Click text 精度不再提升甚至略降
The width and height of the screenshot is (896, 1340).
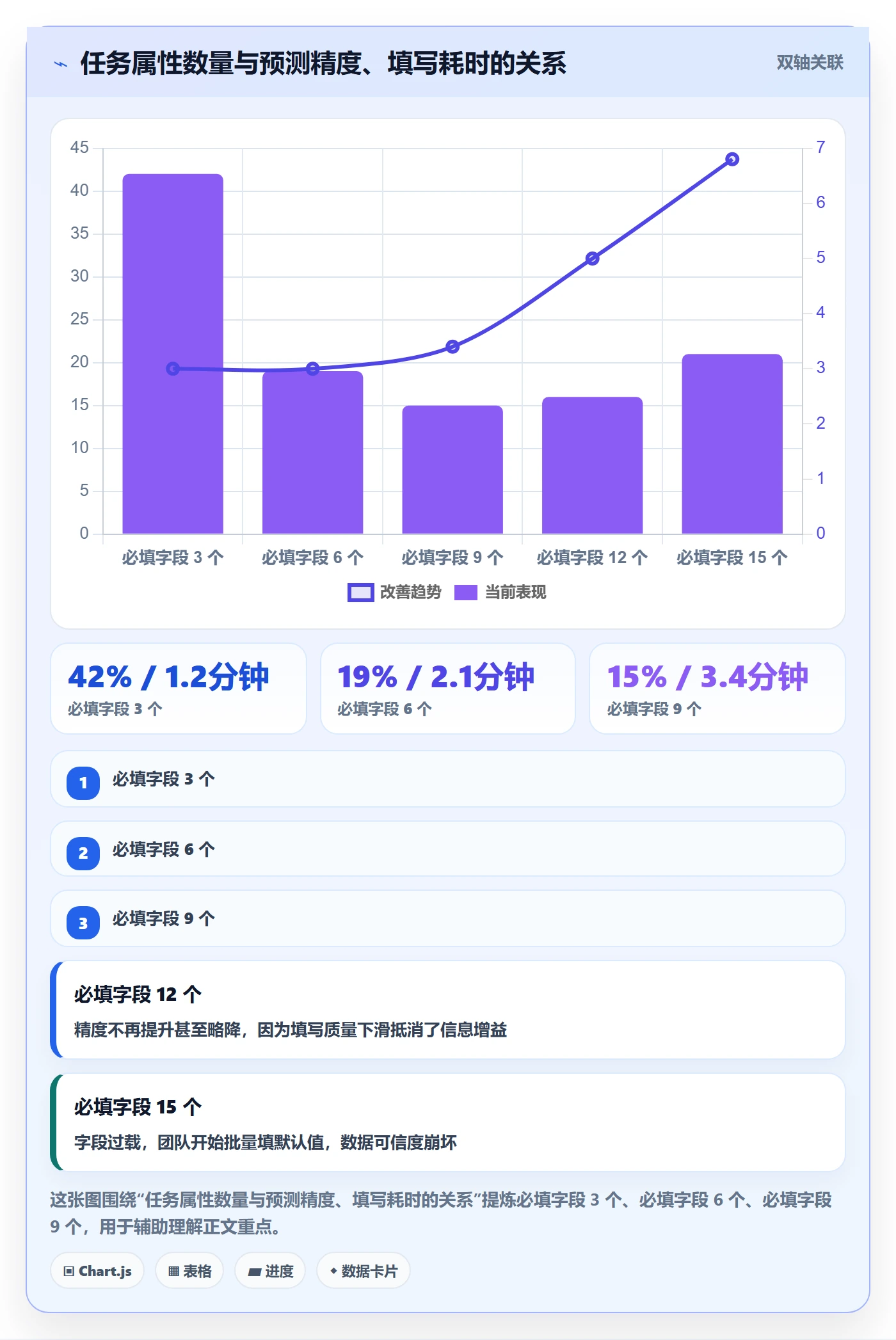click(157, 1030)
